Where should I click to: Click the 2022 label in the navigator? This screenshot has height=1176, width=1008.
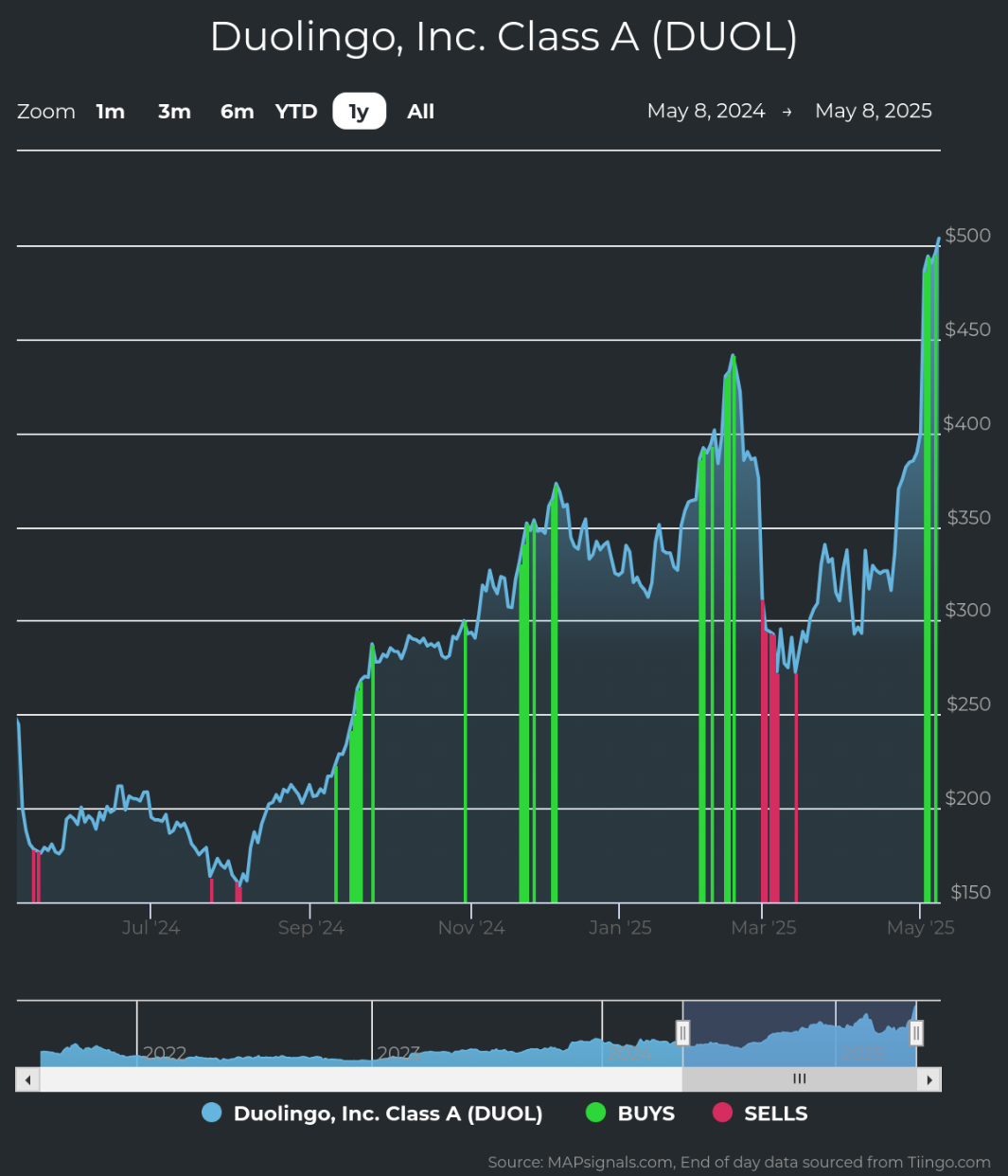165,1053
